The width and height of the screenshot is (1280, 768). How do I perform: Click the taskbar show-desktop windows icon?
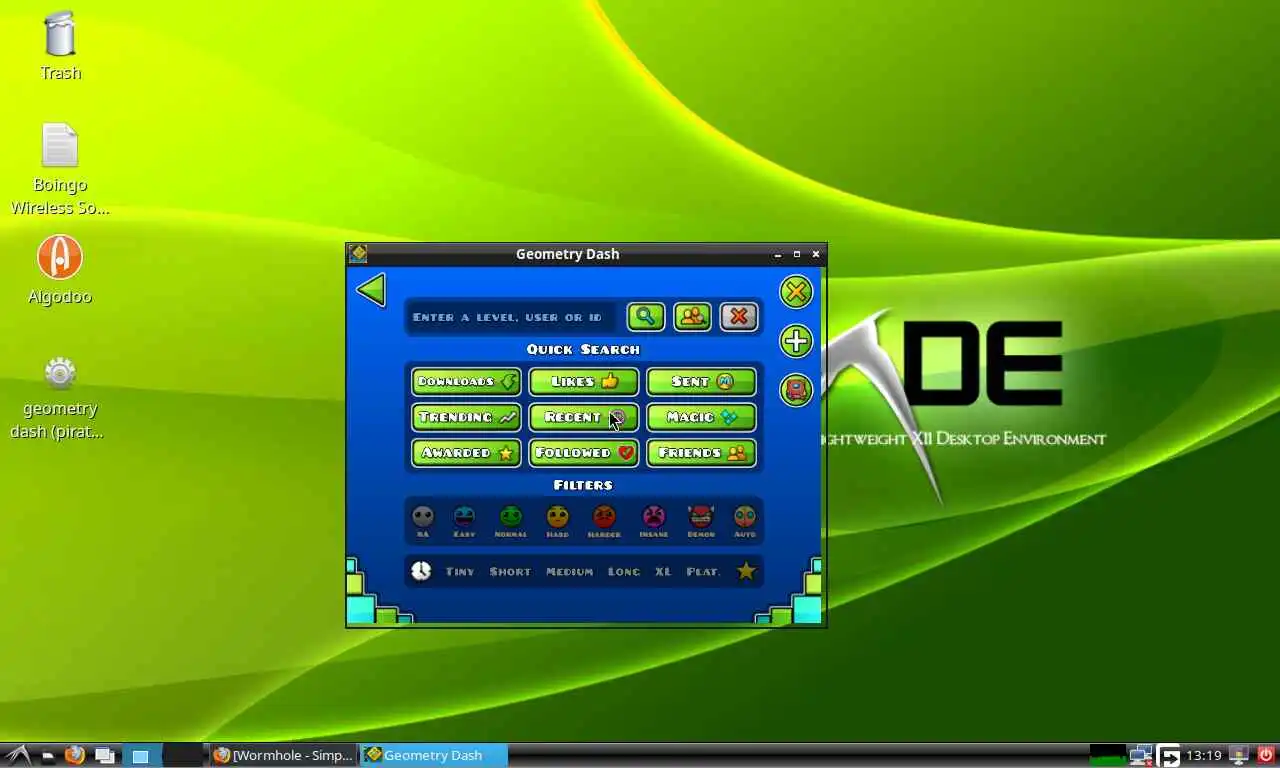coord(104,755)
